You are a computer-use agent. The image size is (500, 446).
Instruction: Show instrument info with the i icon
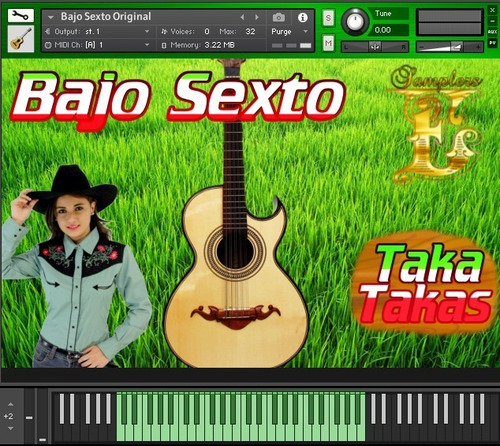coord(303,17)
